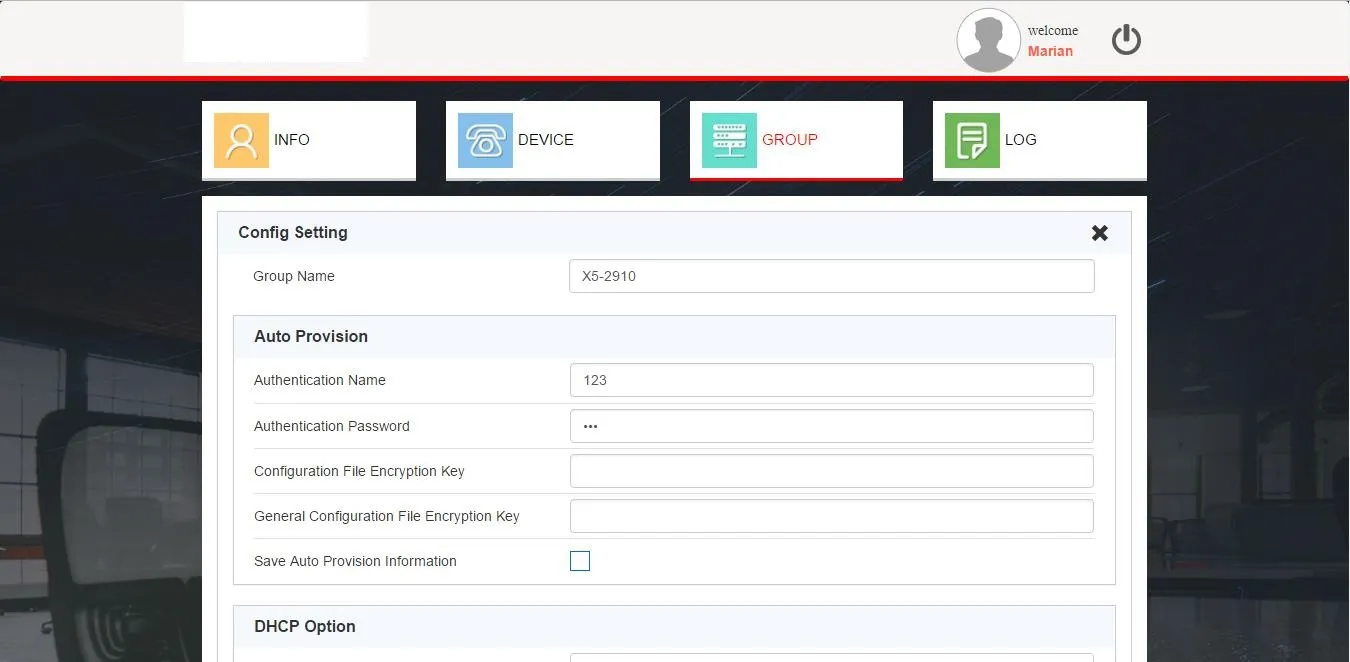Click the Authentication Password field
Image resolution: width=1350 pixels, height=662 pixels.
click(x=832, y=426)
